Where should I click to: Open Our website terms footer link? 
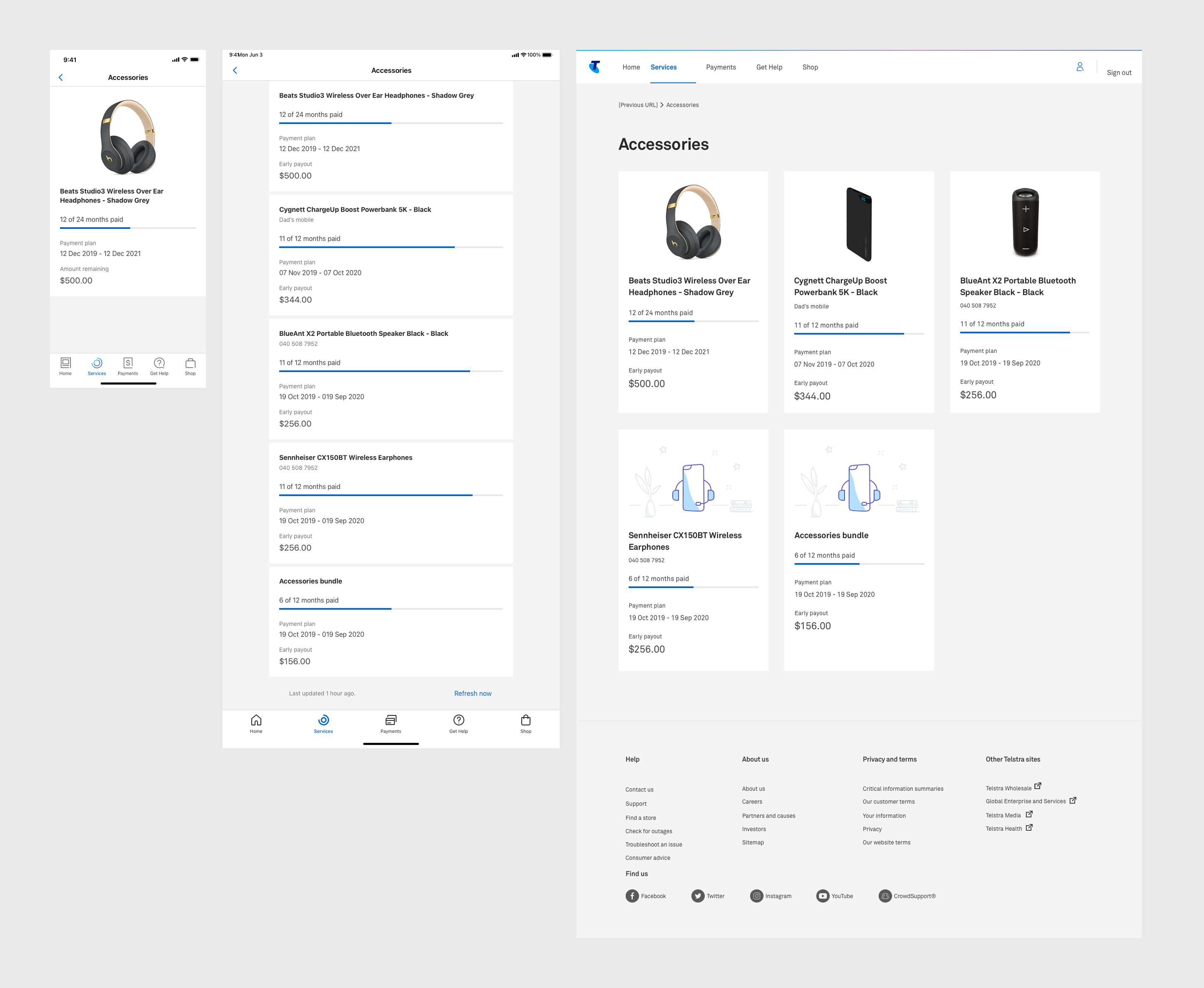pos(886,842)
